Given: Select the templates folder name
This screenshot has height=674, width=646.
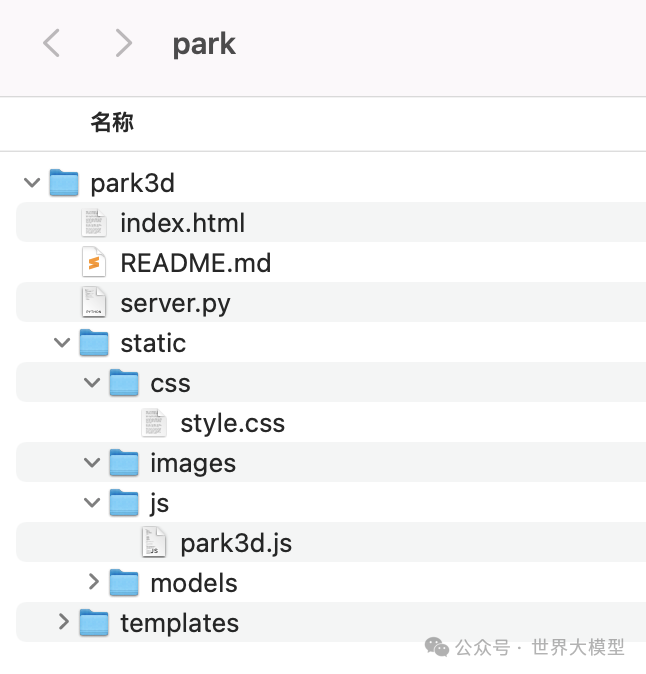Looking at the screenshot, I should pos(180,624).
